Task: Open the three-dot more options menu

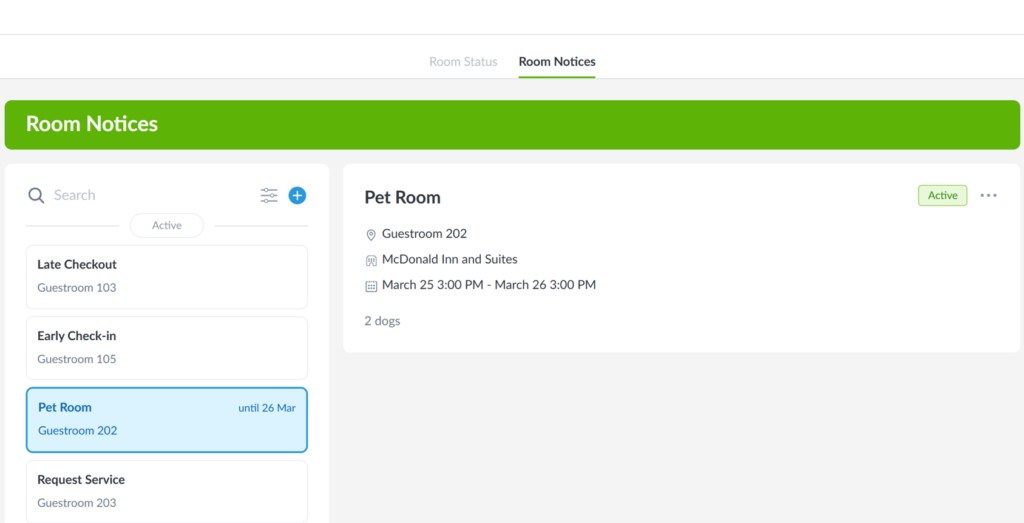Action: (x=988, y=196)
